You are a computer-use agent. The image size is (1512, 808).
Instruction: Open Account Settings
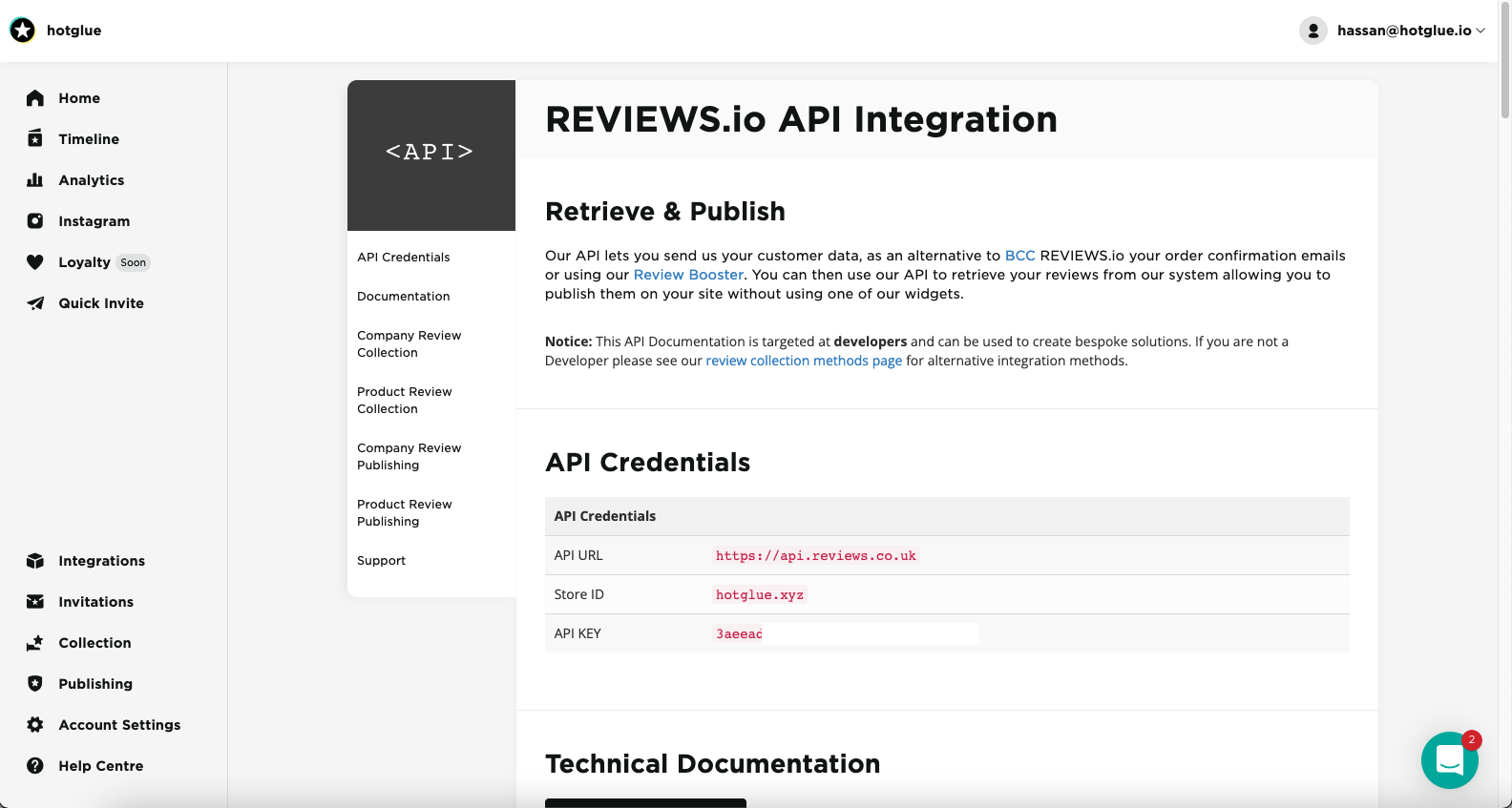pos(119,725)
